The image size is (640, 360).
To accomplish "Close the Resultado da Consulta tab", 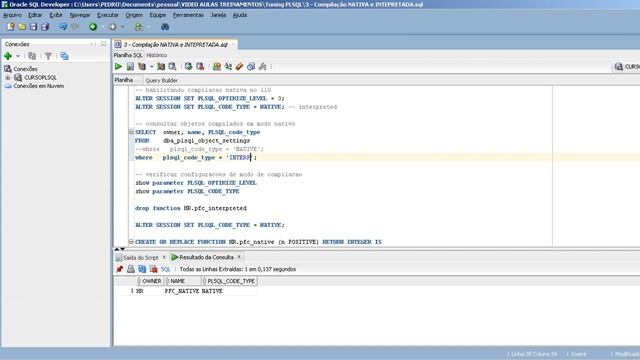I will tap(239, 257).
